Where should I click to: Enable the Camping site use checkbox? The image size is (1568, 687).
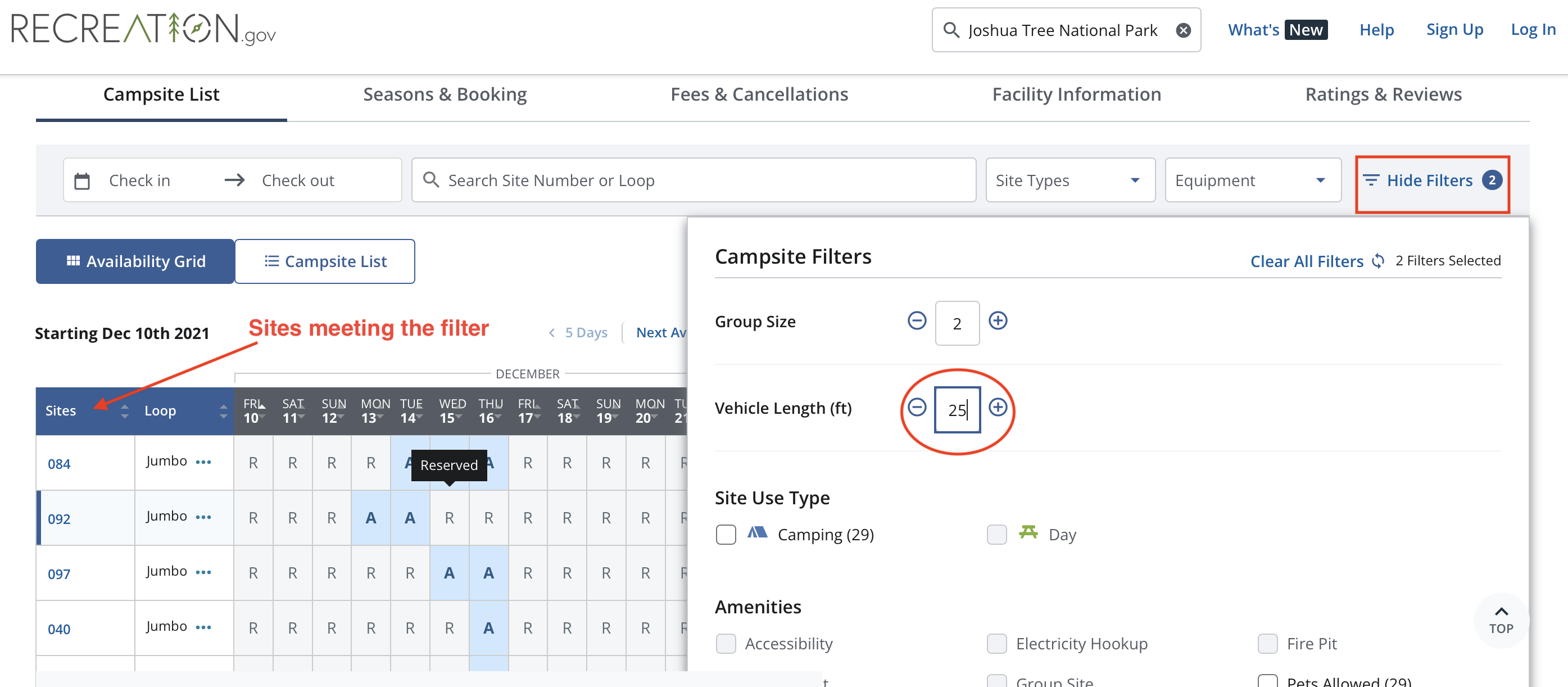726,535
